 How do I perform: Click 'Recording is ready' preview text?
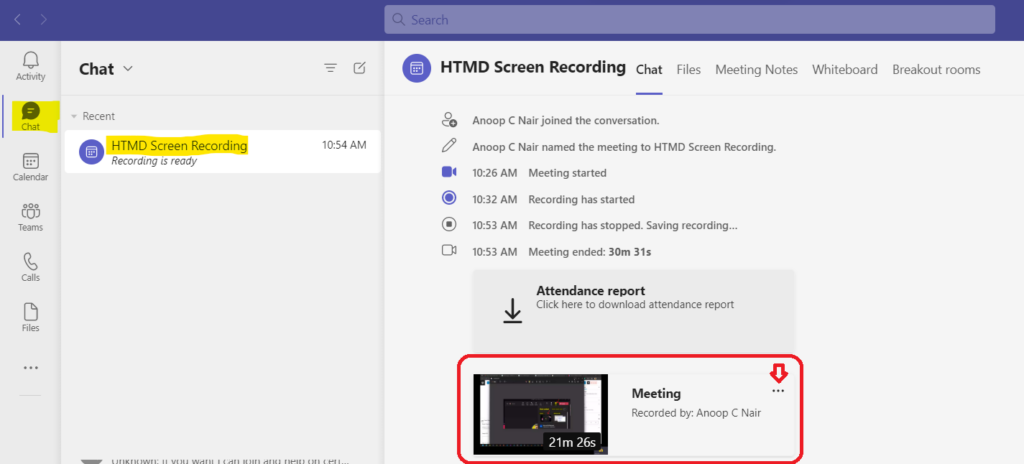click(x=153, y=161)
